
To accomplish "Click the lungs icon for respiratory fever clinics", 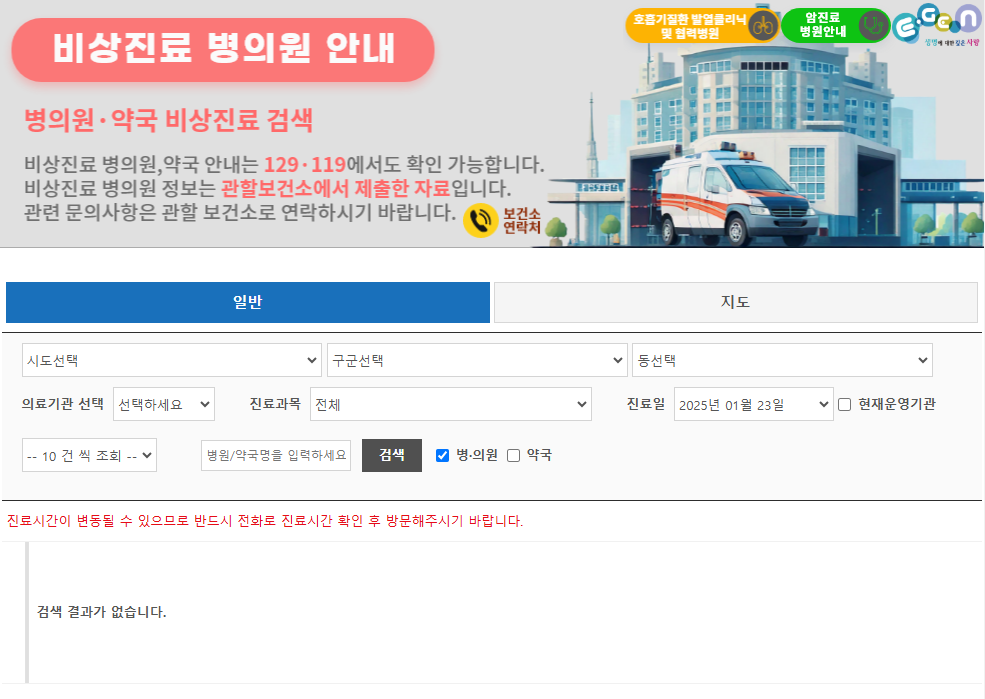I will (763, 26).
